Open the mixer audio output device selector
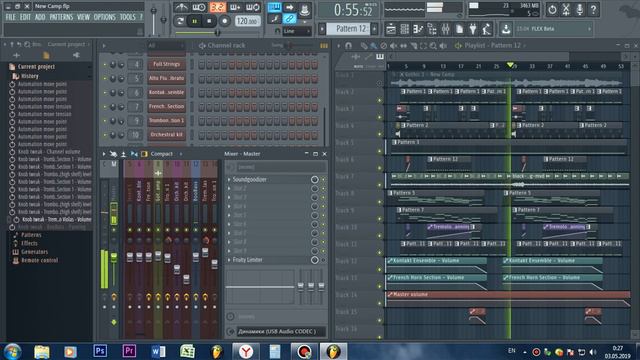 coord(281,331)
